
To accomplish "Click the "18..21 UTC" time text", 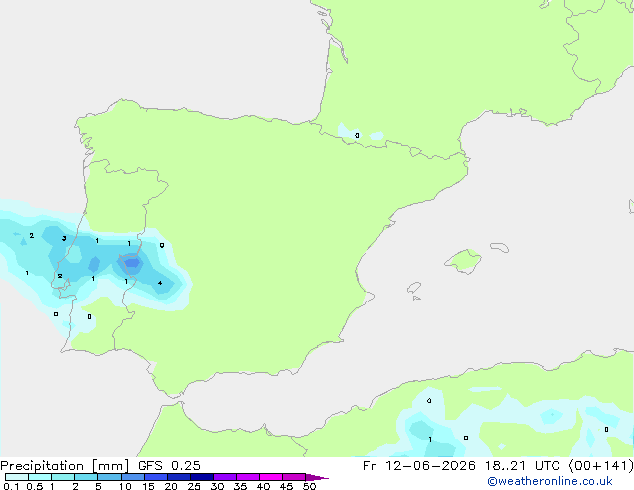I will (522, 466).
